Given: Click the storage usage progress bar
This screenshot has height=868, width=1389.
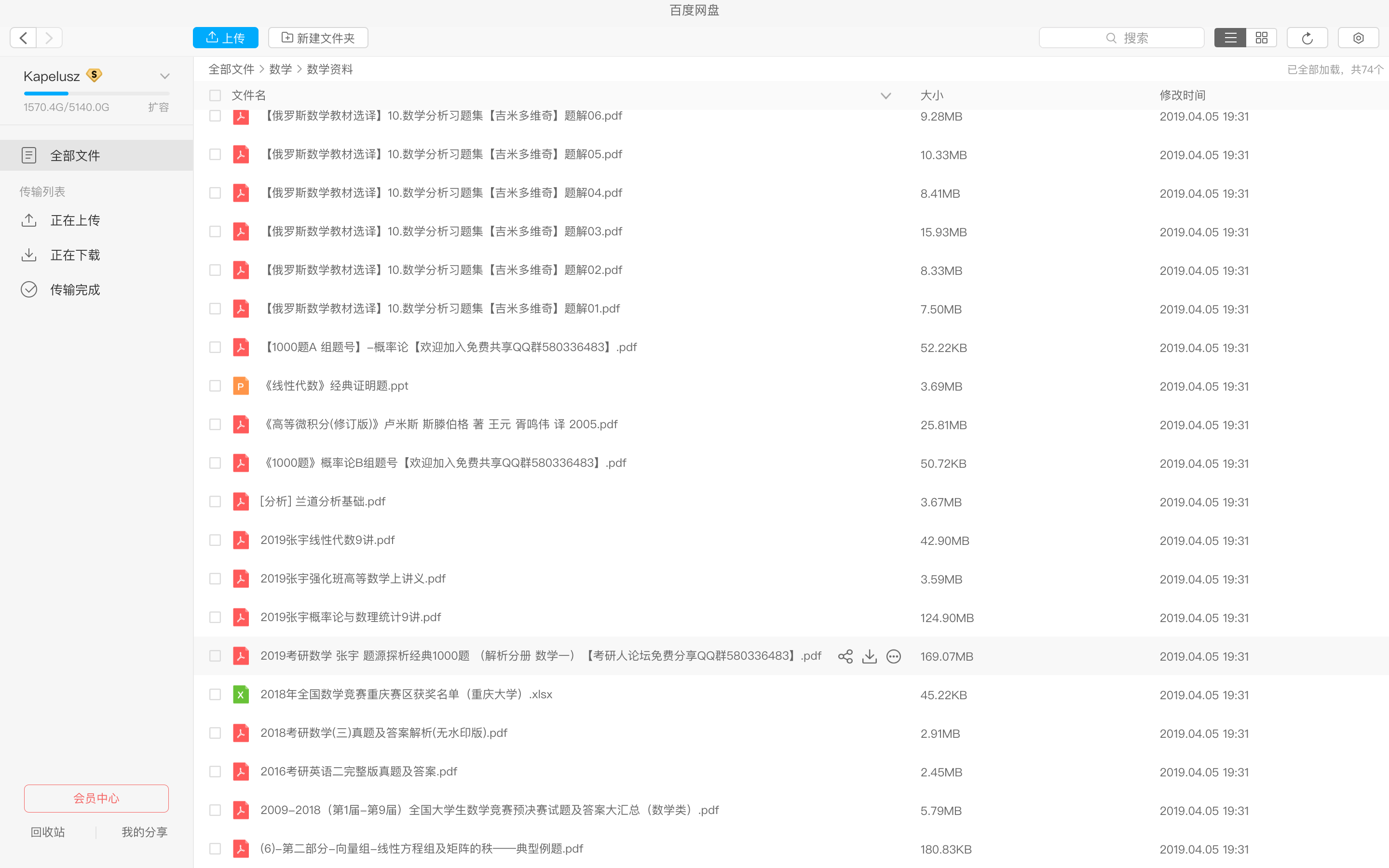Looking at the screenshot, I should tap(96, 93).
